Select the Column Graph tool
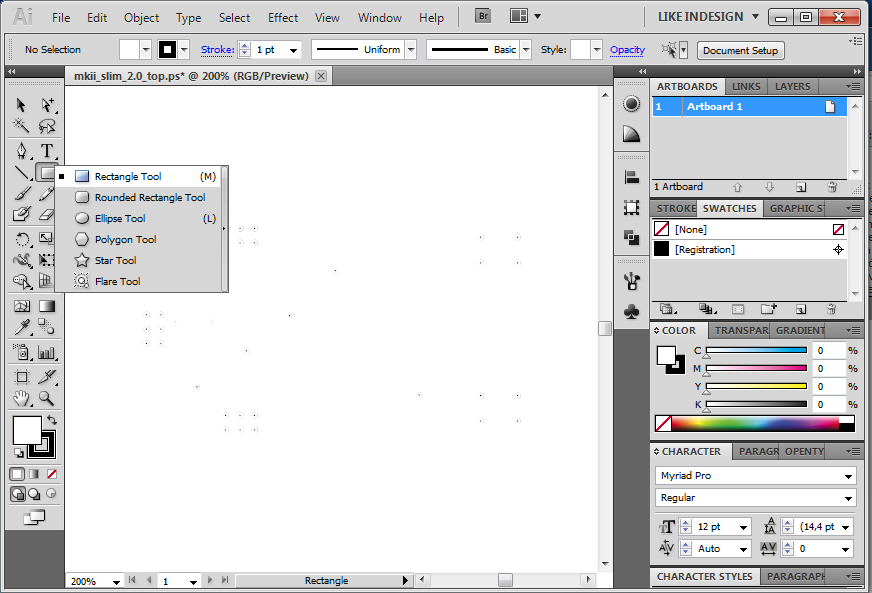The width and height of the screenshot is (872, 593). (x=47, y=352)
